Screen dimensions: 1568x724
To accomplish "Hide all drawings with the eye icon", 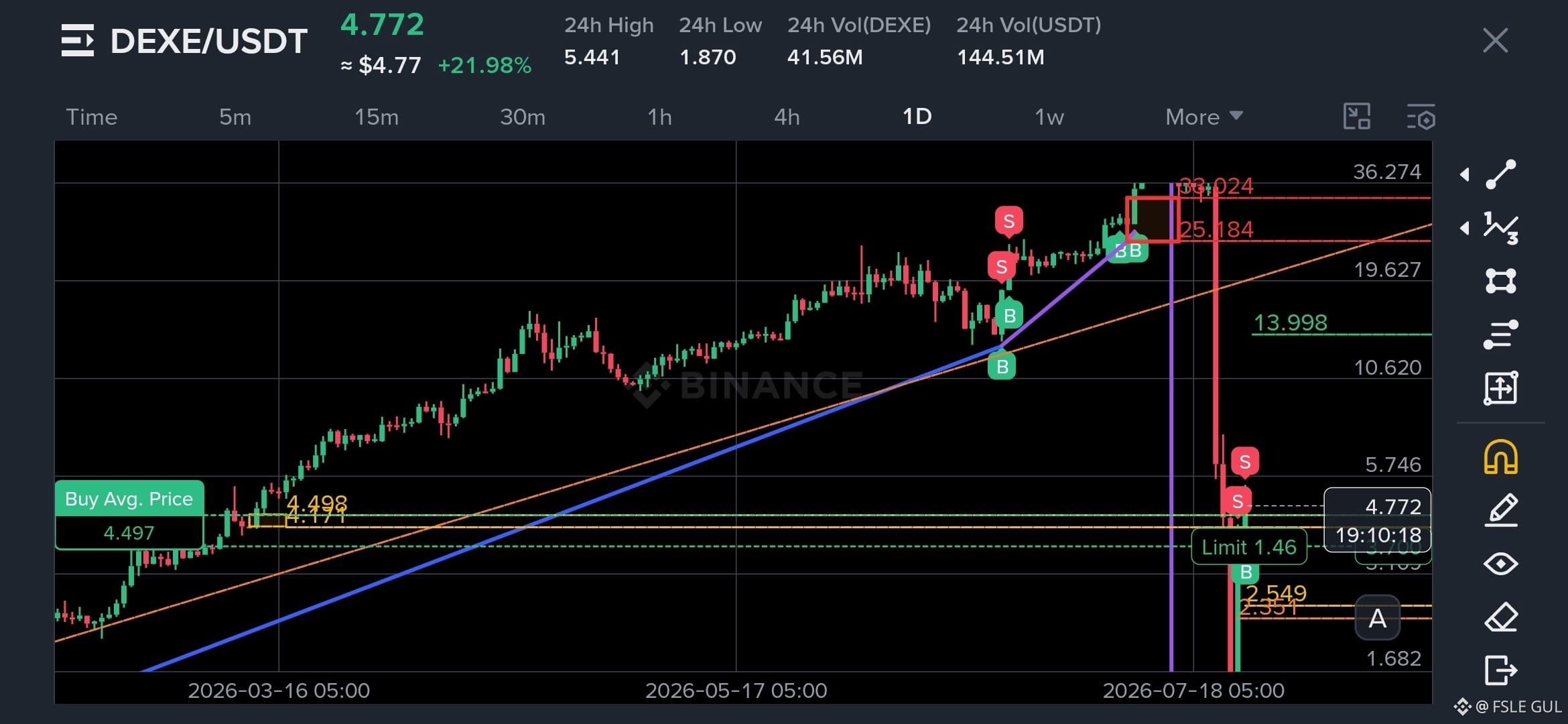I will click(x=1501, y=564).
